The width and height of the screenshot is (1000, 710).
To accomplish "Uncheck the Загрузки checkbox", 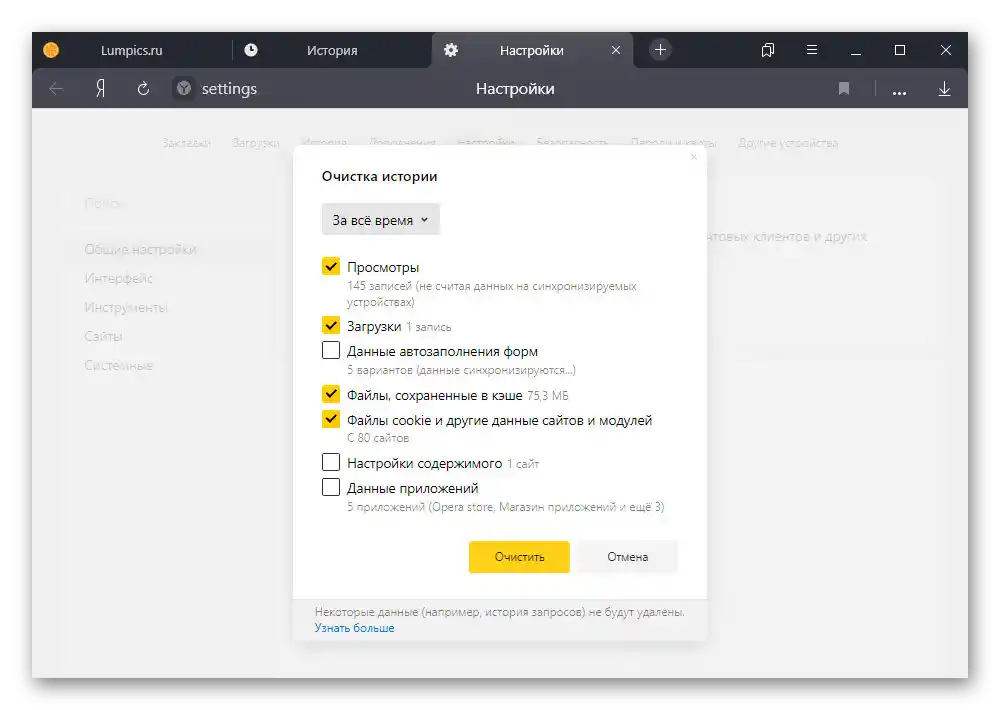I will [x=331, y=325].
